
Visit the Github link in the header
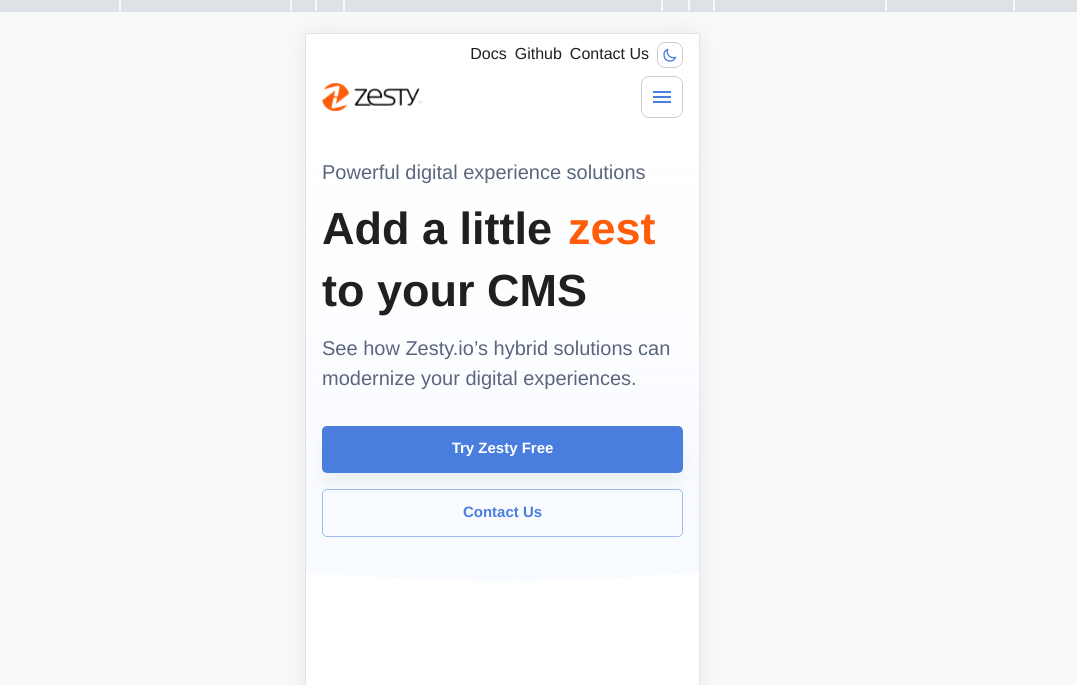coord(538,53)
